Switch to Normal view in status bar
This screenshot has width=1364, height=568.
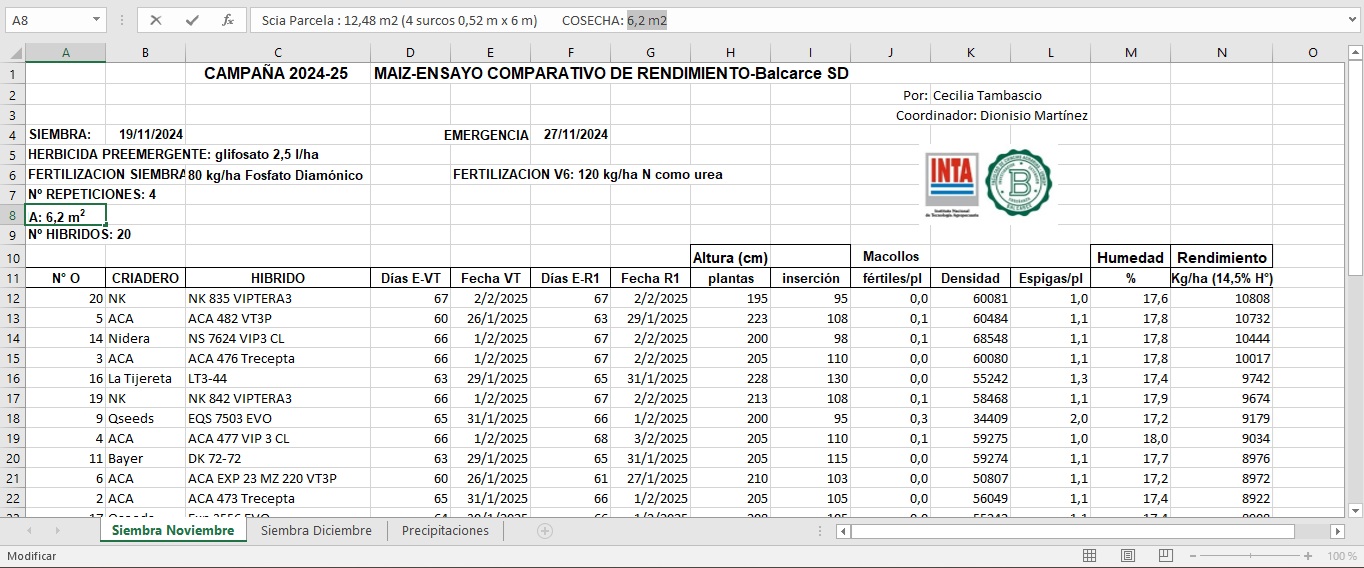[x=1090, y=556]
